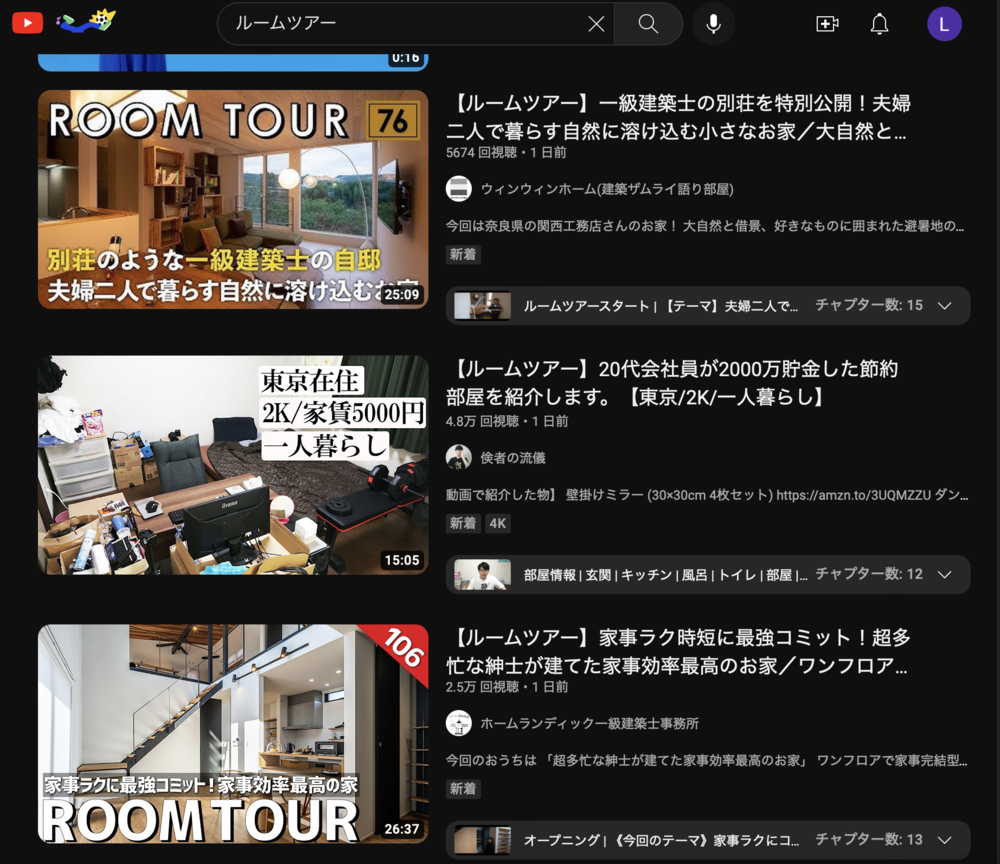Click chapter text 部屋情報 | 玄関 | キッチン | 風呂
Screen dimensions: 1000x864
click(x=665, y=575)
